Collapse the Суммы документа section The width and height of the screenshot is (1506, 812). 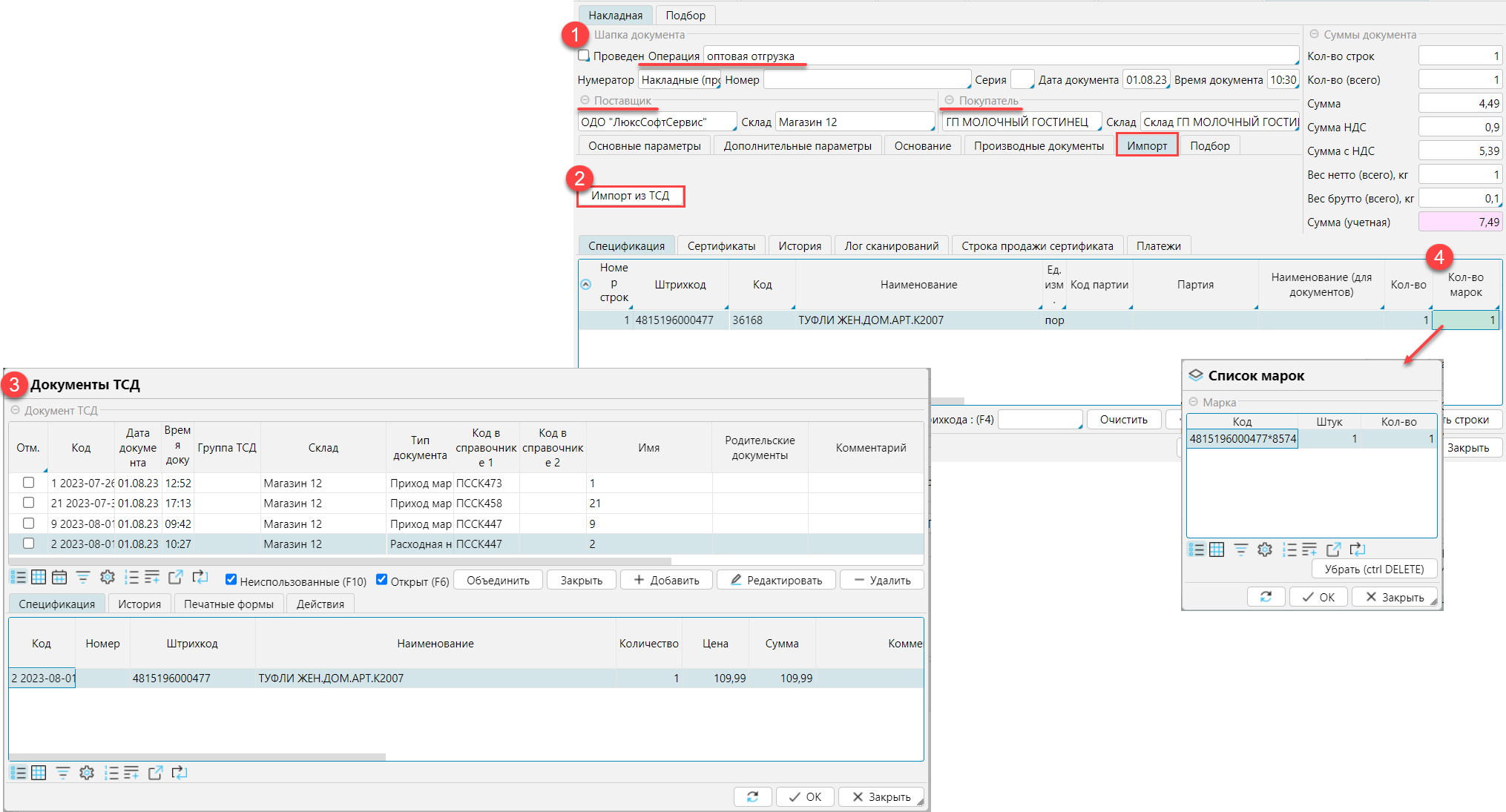(x=1314, y=35)
